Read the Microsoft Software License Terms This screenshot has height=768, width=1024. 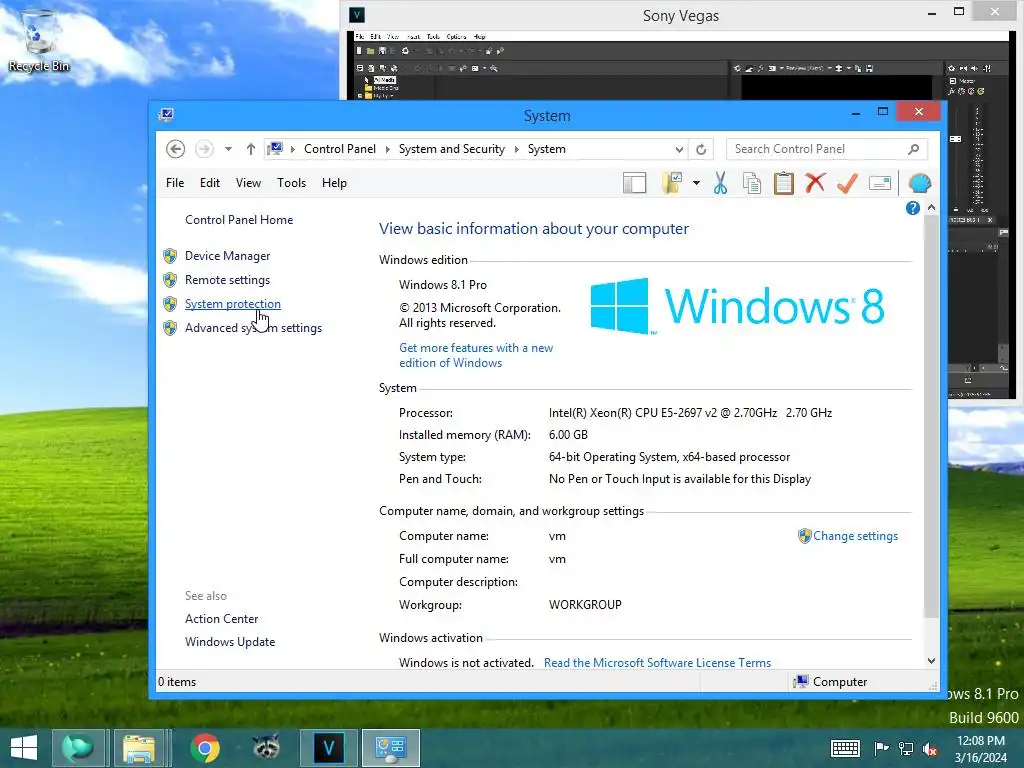coord(658,663)
